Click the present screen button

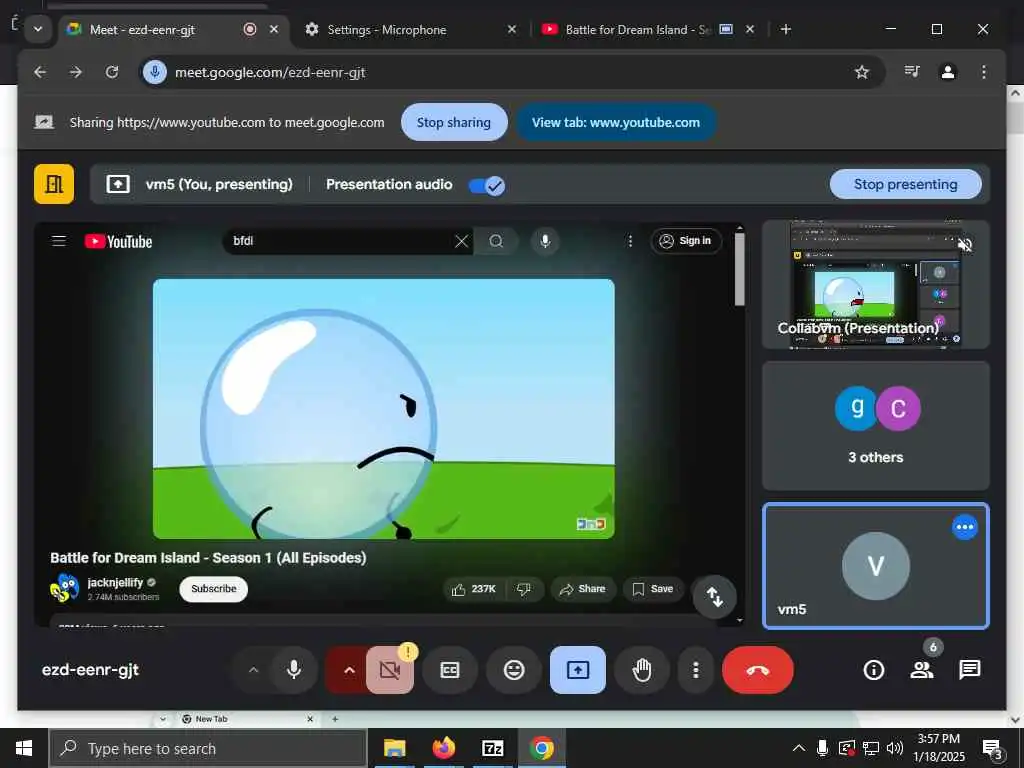(x=578, y=669)
